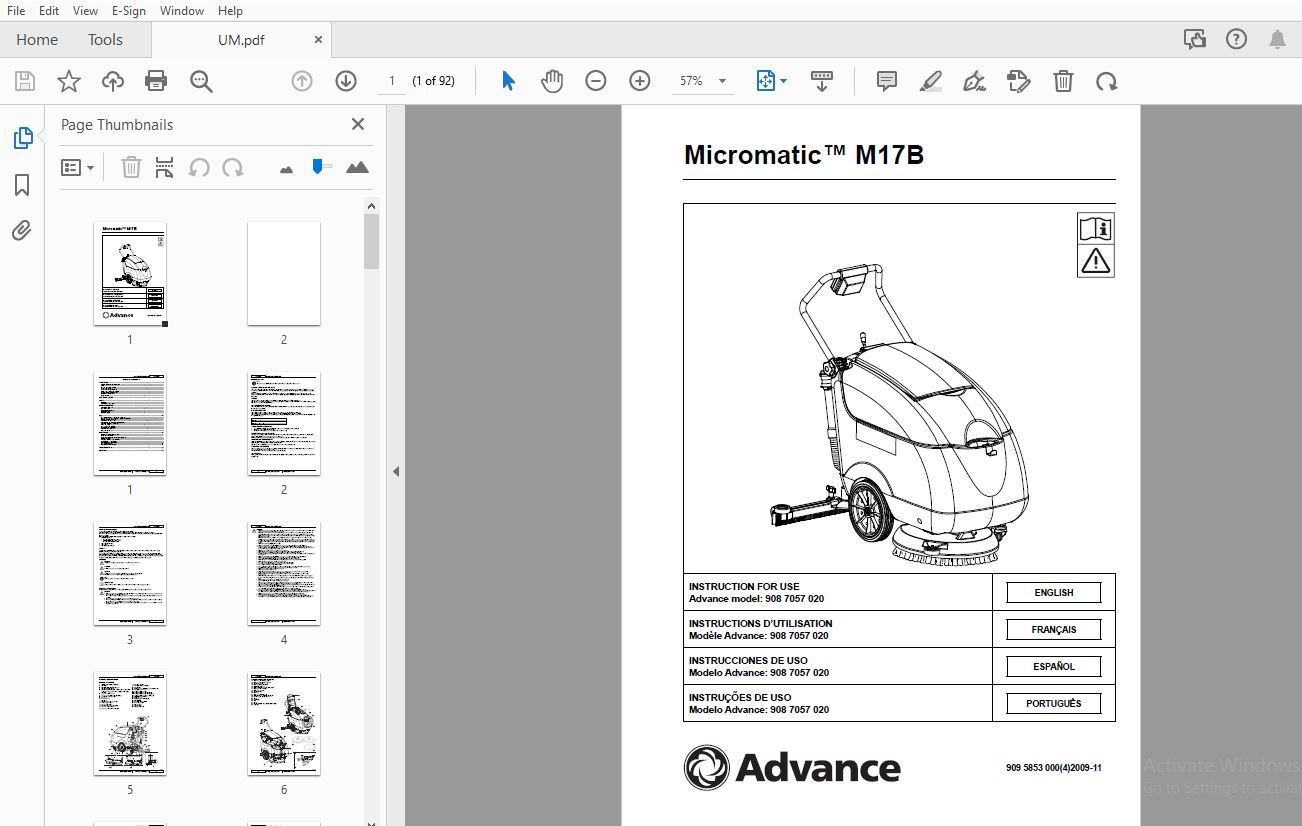This screenshot has width=1302, height=826.
Task: Go to next page arrow
Action: click(346, 82)
